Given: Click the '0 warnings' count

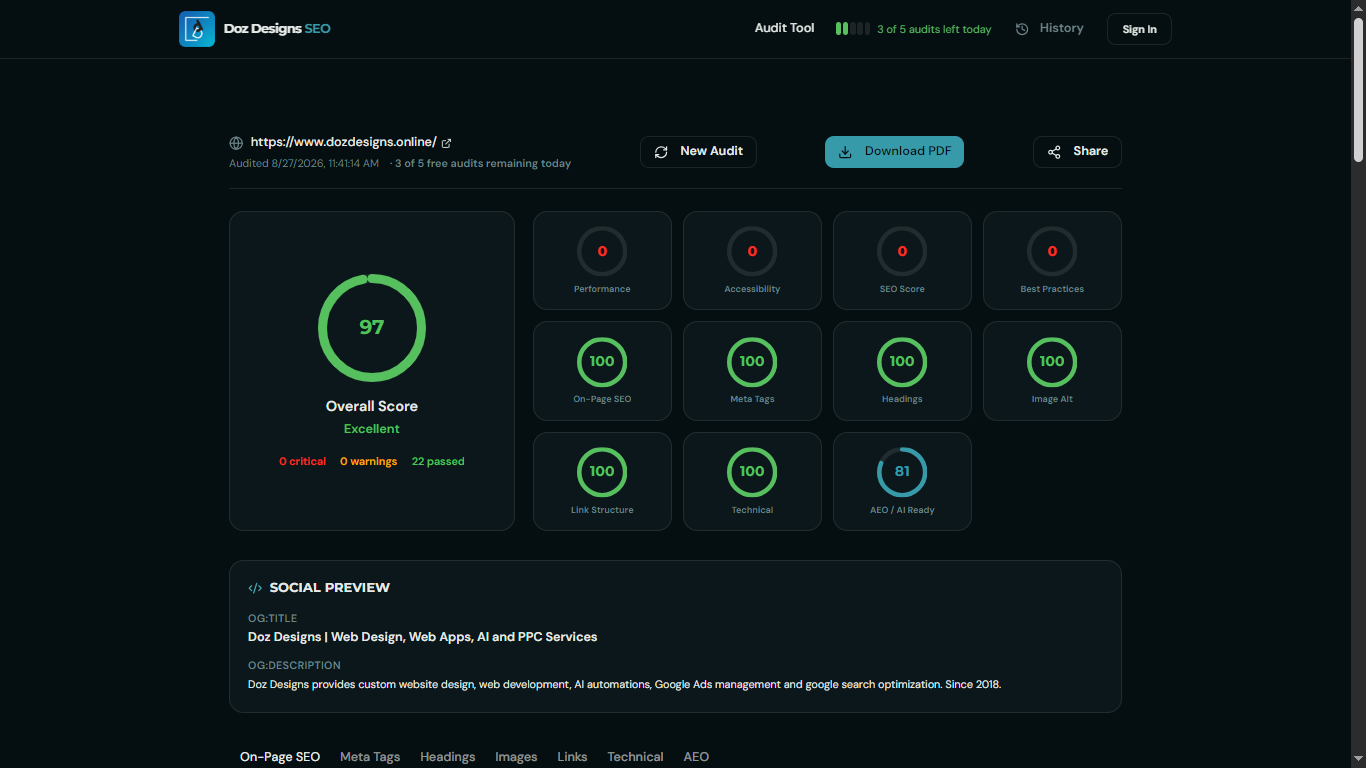Looking at the screenshot, I should coord(368,462).
